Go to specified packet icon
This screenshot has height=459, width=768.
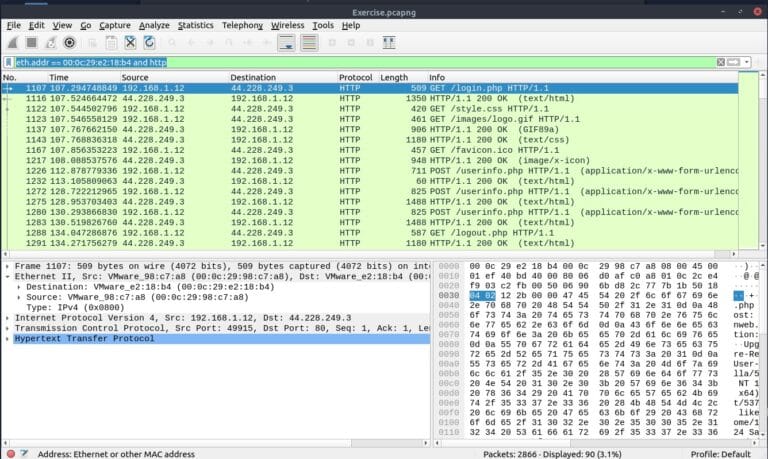tap(229, 43)
